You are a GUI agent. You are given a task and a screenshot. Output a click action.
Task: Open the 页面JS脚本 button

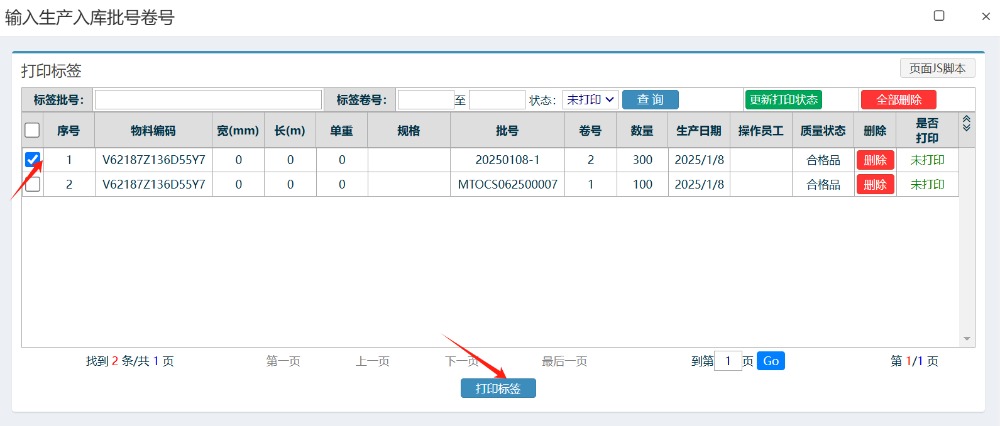point(937,69)
